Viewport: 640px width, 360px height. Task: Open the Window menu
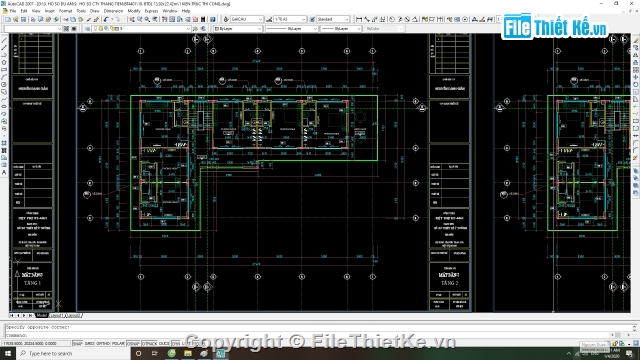click(170, 11)
